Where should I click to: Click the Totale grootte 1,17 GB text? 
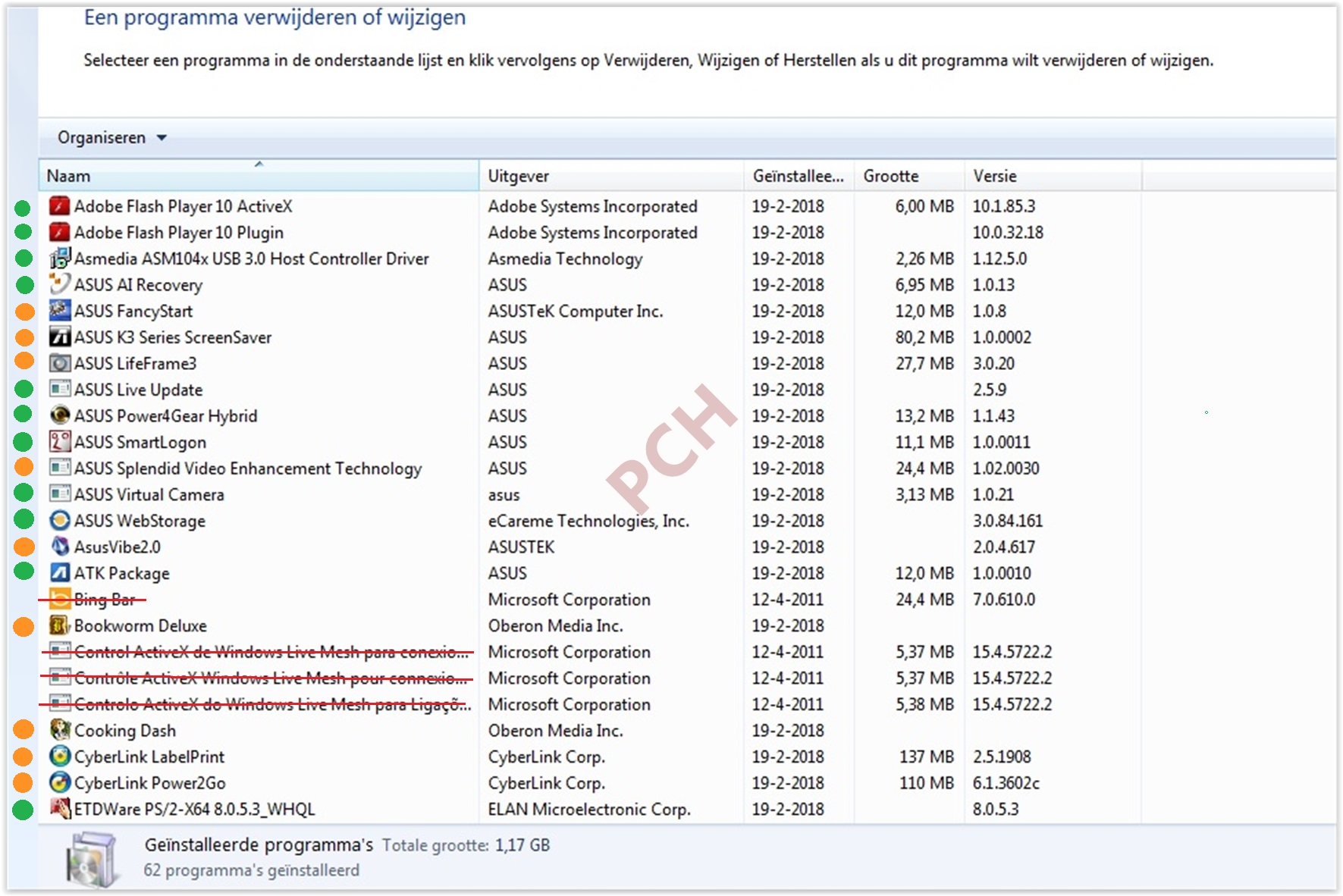point(466,845)
